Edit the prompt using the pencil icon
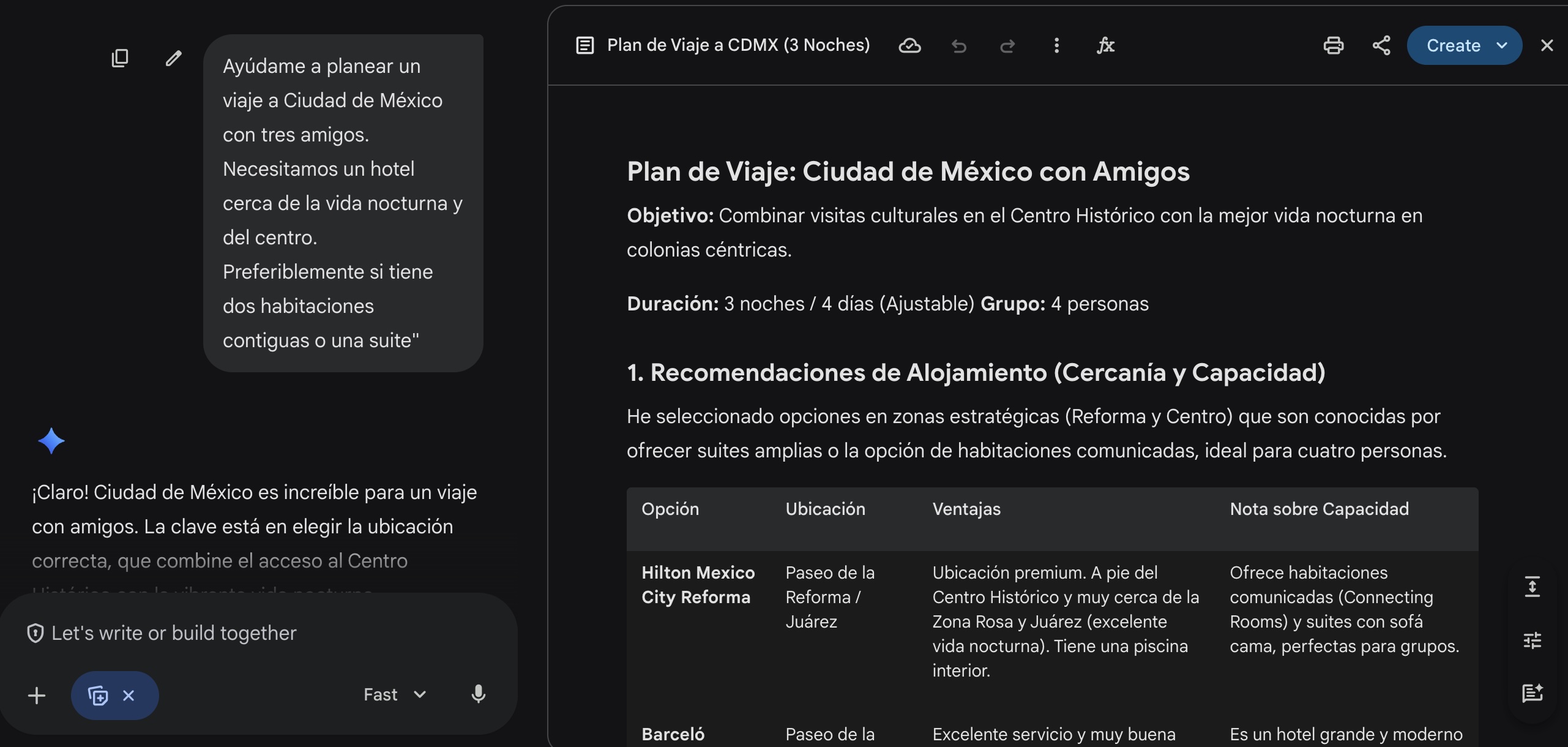 click(x=173, y=58)
